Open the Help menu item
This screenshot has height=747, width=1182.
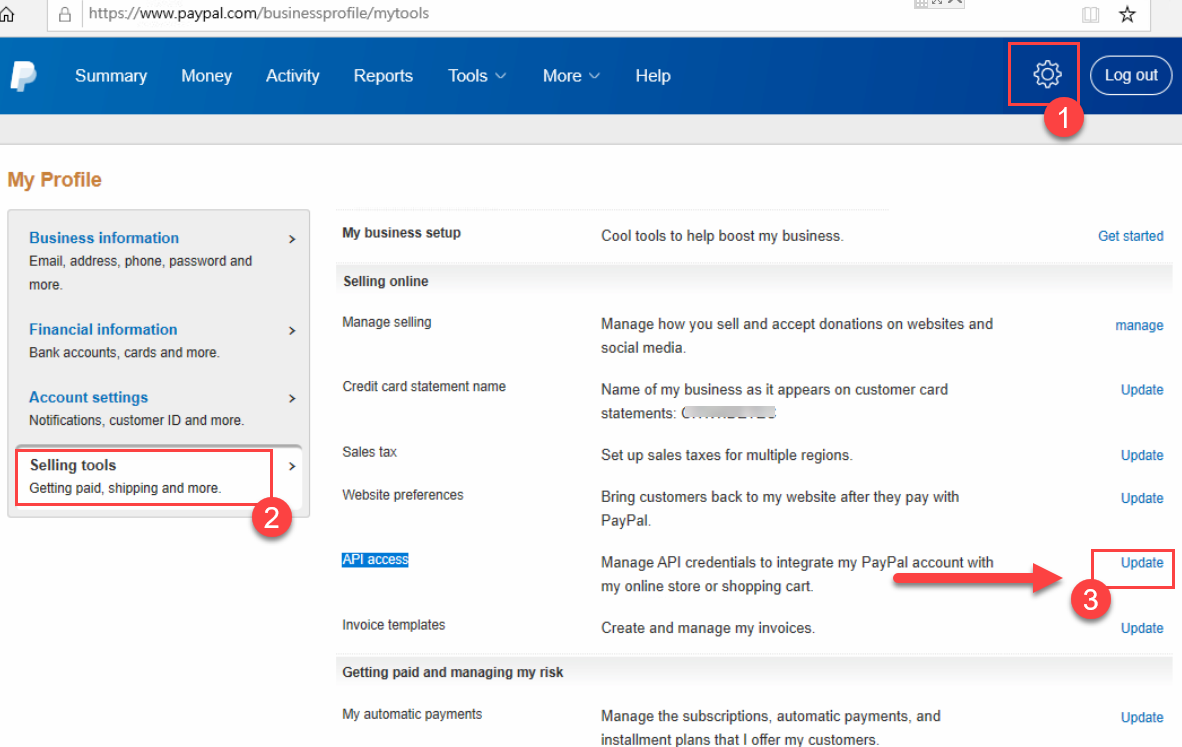[653, 75]
